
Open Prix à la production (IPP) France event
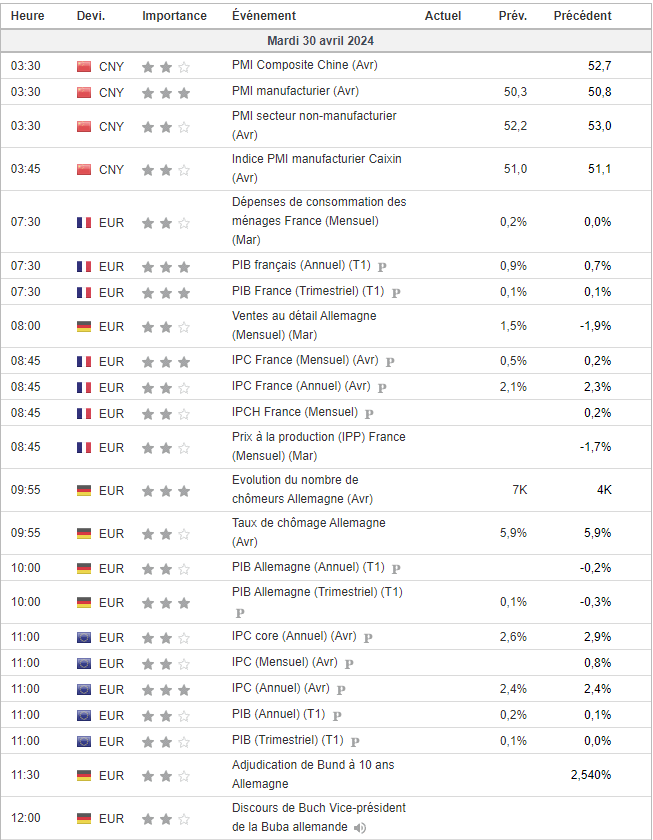point(319,446)
